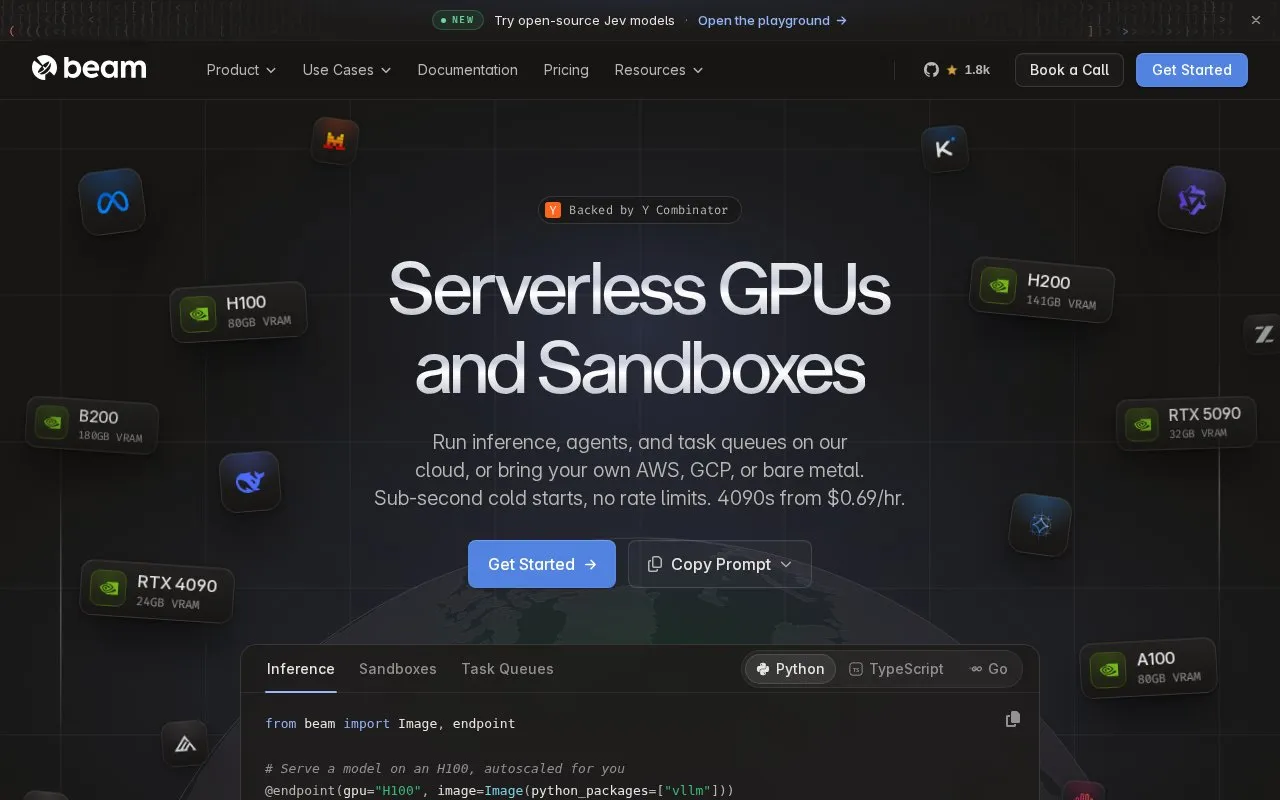The height and width of the screenshot is (800, 1280).
Task: Open the Copy Prompt dropdown
Action: (x=720, y=564)
